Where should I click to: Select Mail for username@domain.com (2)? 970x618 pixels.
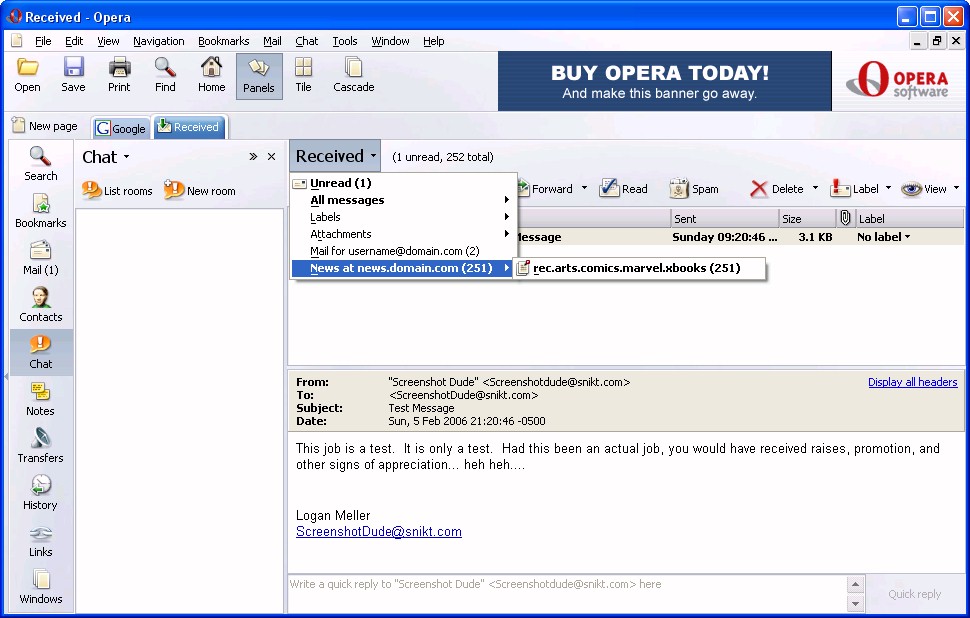pos(403,251)
